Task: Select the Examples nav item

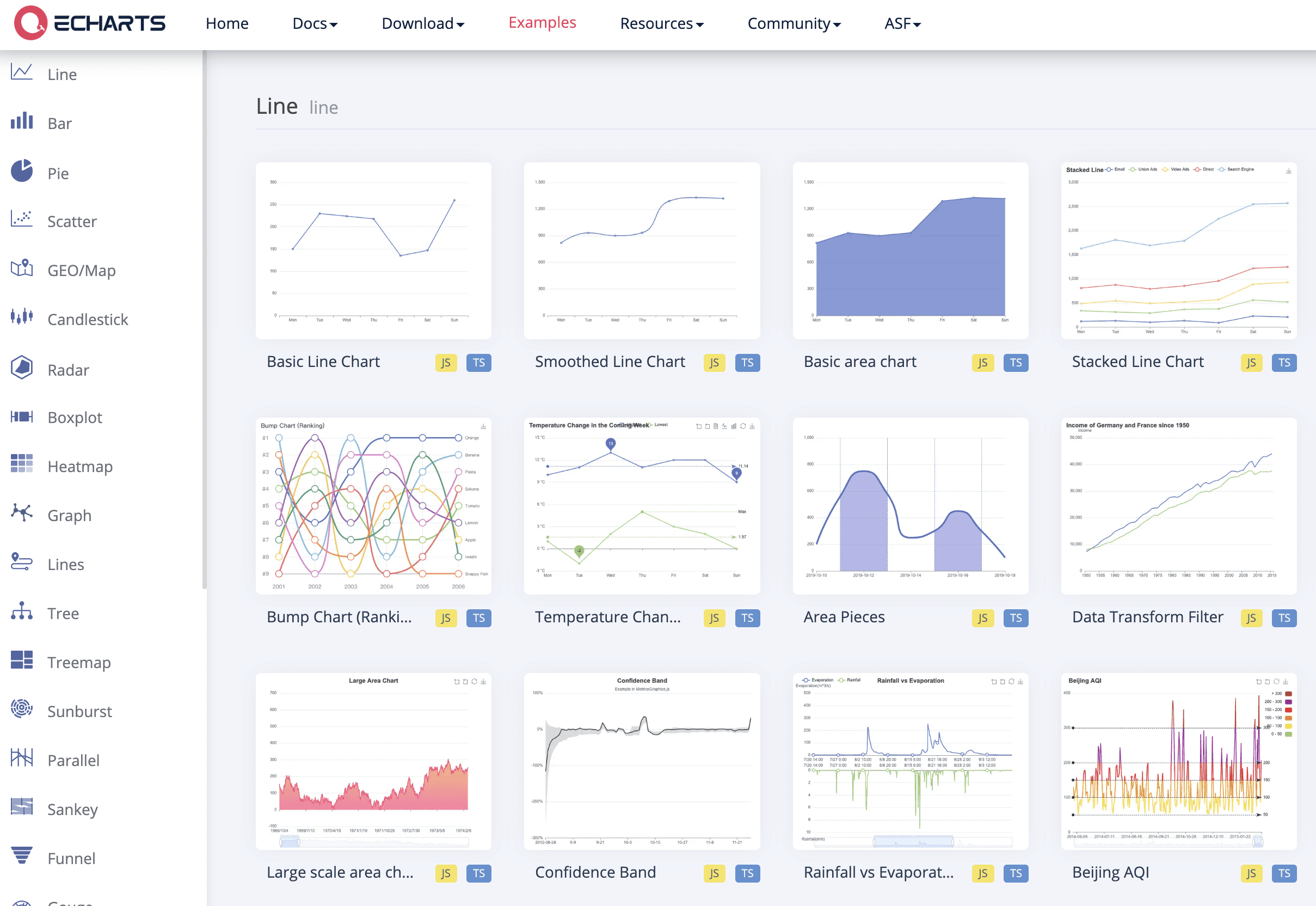Action: pyautogui.click(x=542, y=23)
